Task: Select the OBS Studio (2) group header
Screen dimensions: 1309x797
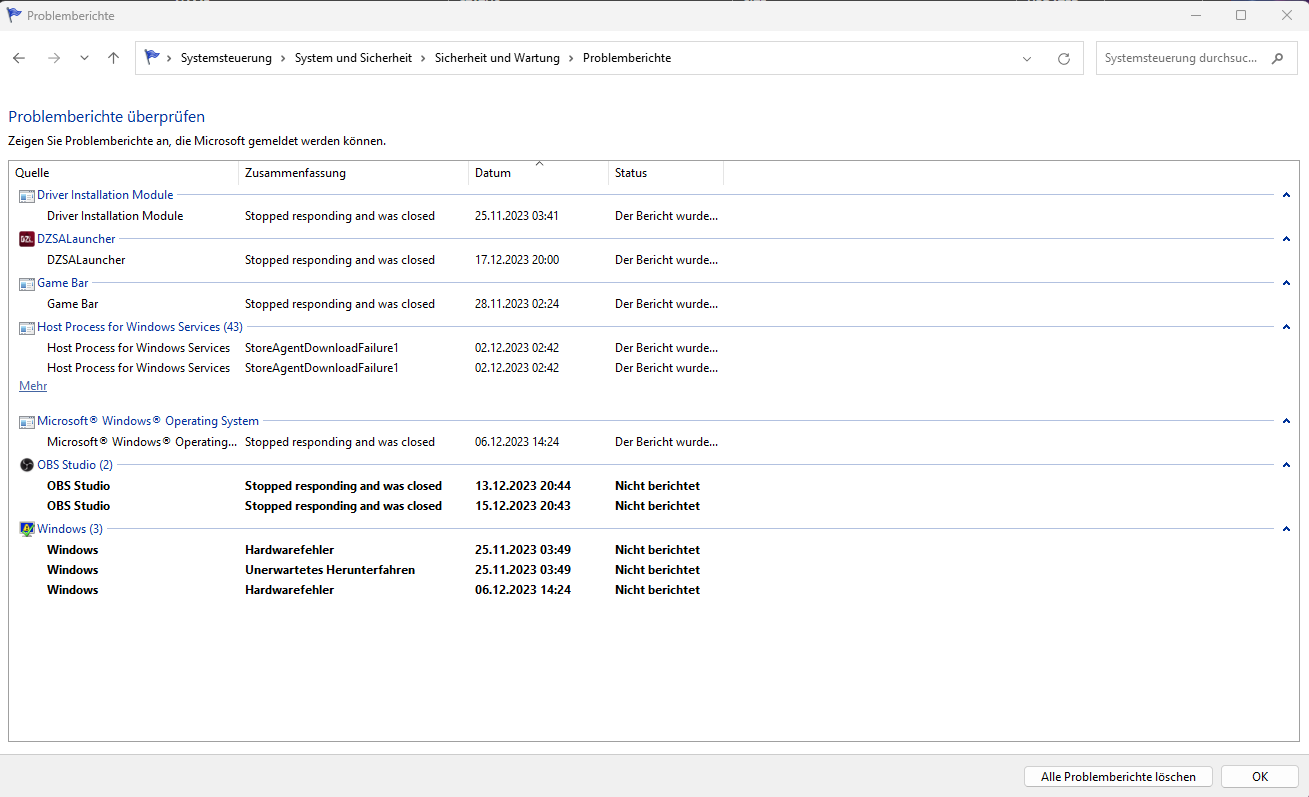Action: tap(75, 465)
